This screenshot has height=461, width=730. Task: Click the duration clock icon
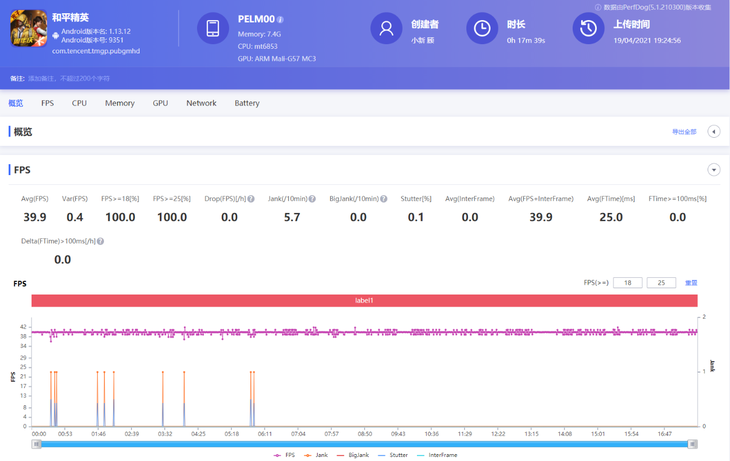pyautogui.click(x=482, y=29)
